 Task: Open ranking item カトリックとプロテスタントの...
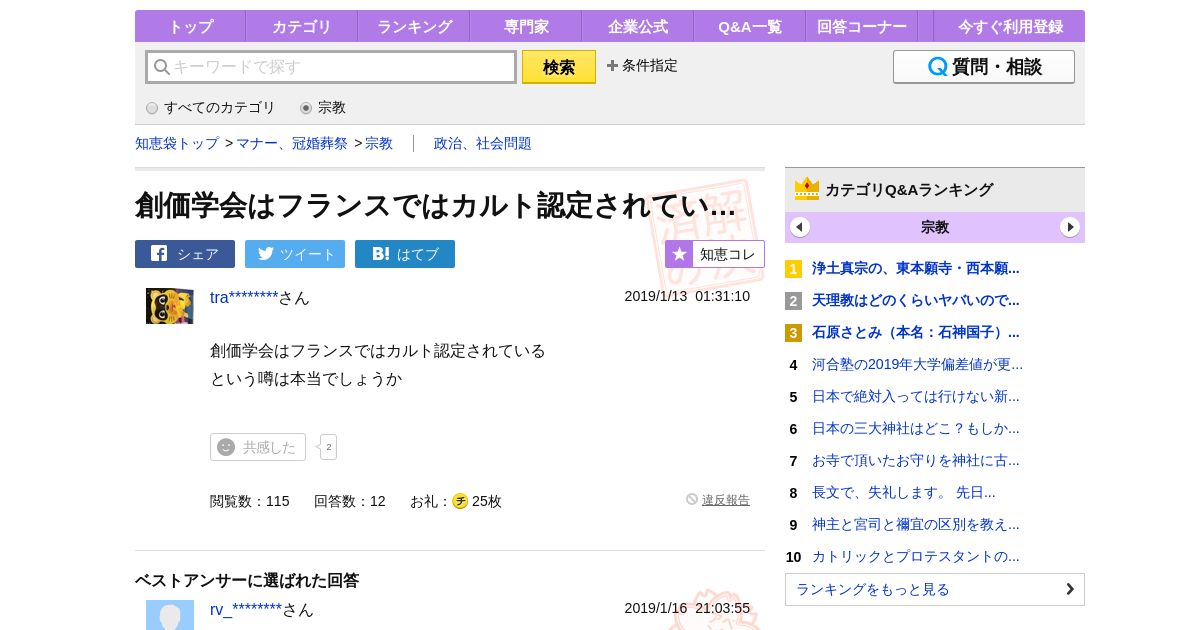coord(916,556)
